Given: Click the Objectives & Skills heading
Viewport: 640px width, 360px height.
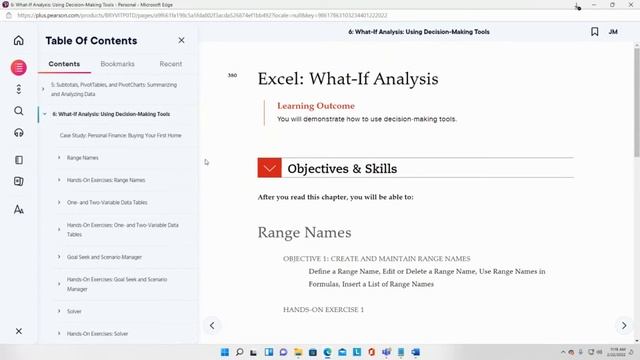Looking at the screenshot, I should [x=342, y=169].
